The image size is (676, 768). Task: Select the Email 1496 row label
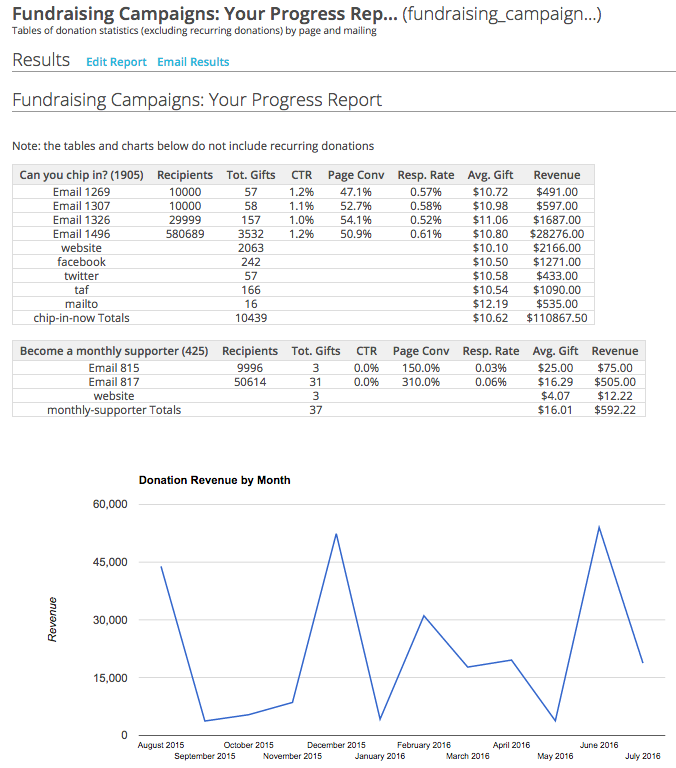tap(81, 234)
